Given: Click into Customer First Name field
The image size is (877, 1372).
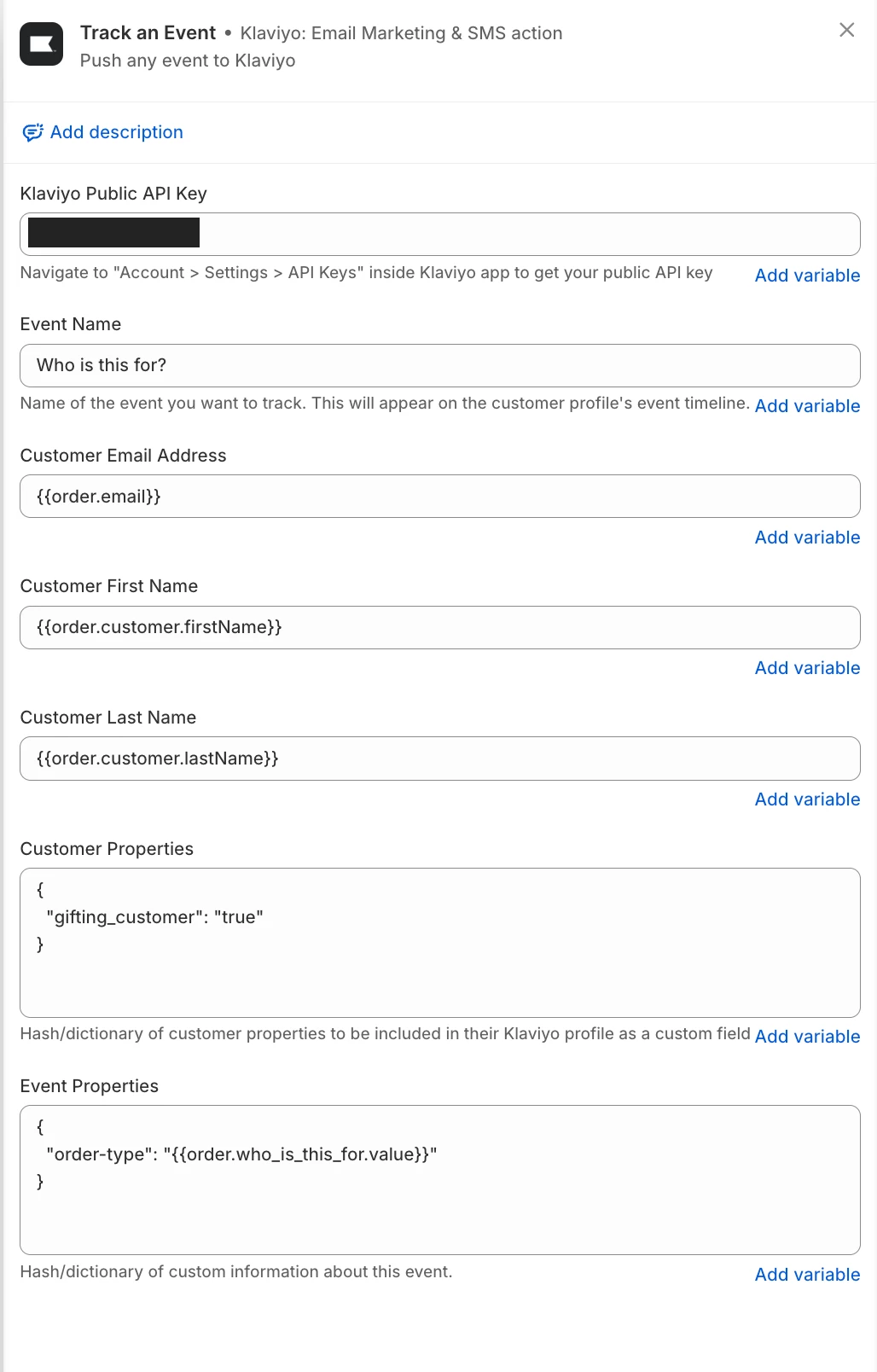Looking at the screenshot, I should tap(440, 627).
